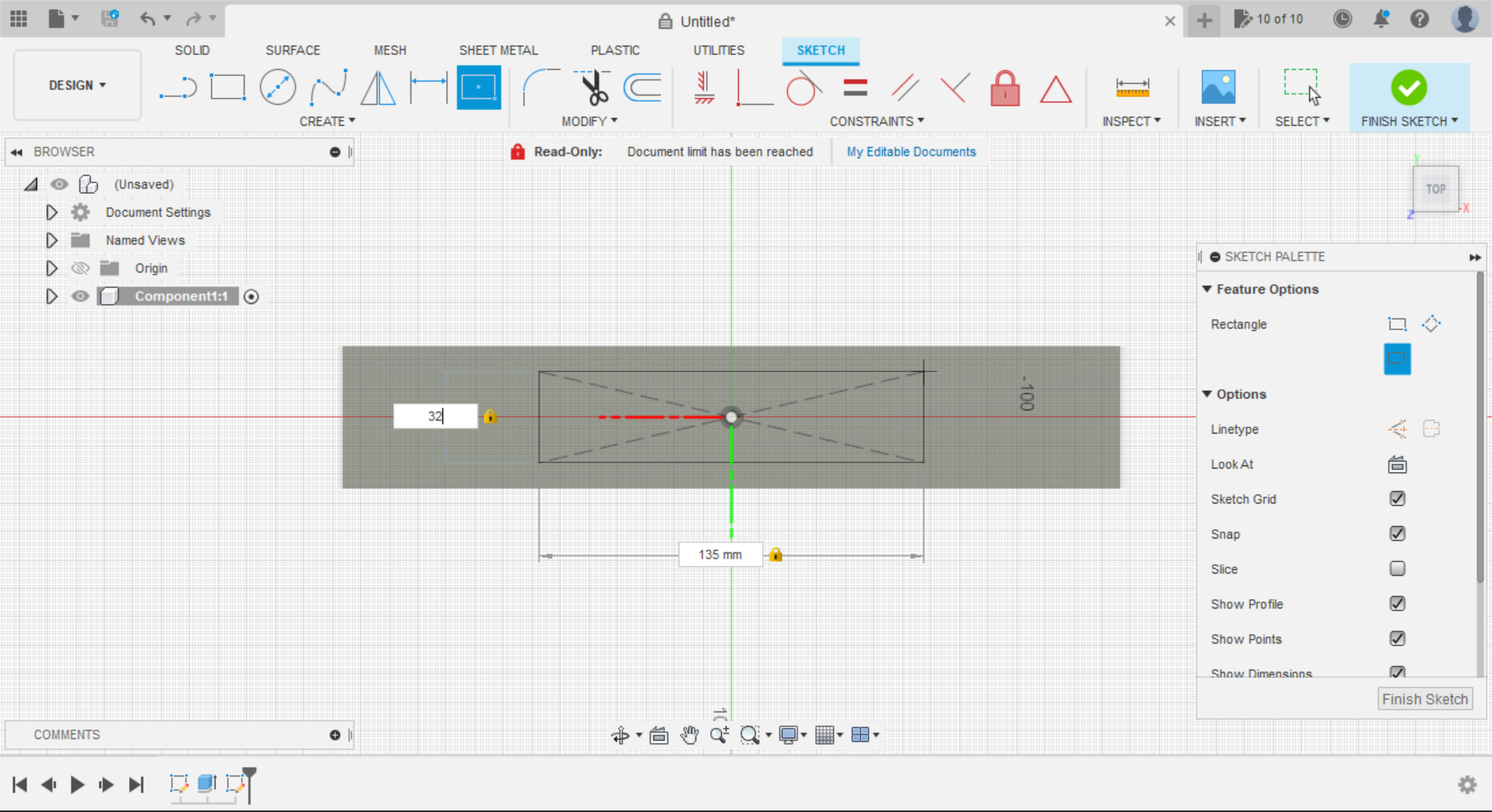Select the Offset tool
The width and height of the screenshot is (1492, 812).
tap(642, 87)
